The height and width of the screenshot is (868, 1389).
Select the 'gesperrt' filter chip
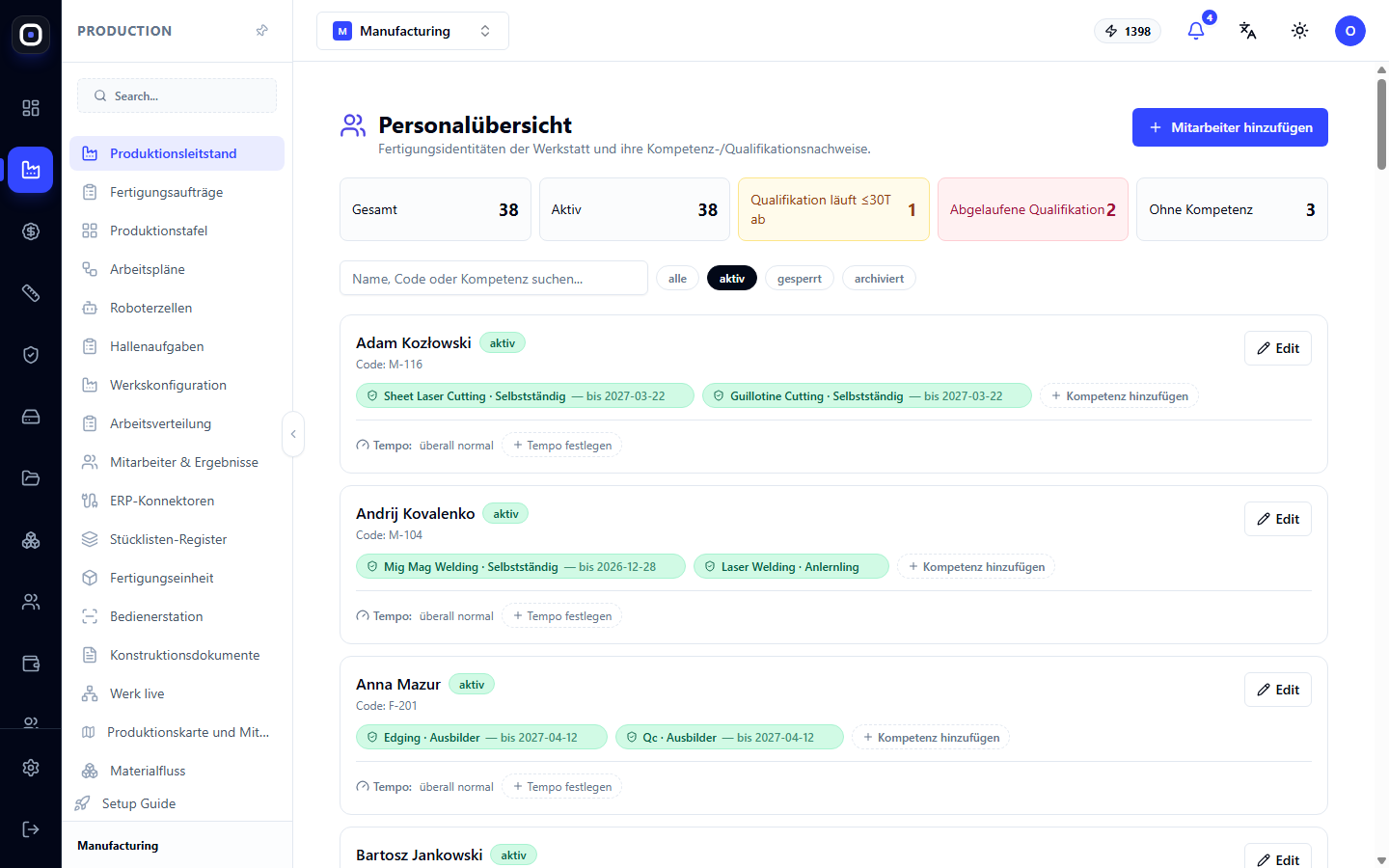800,279
